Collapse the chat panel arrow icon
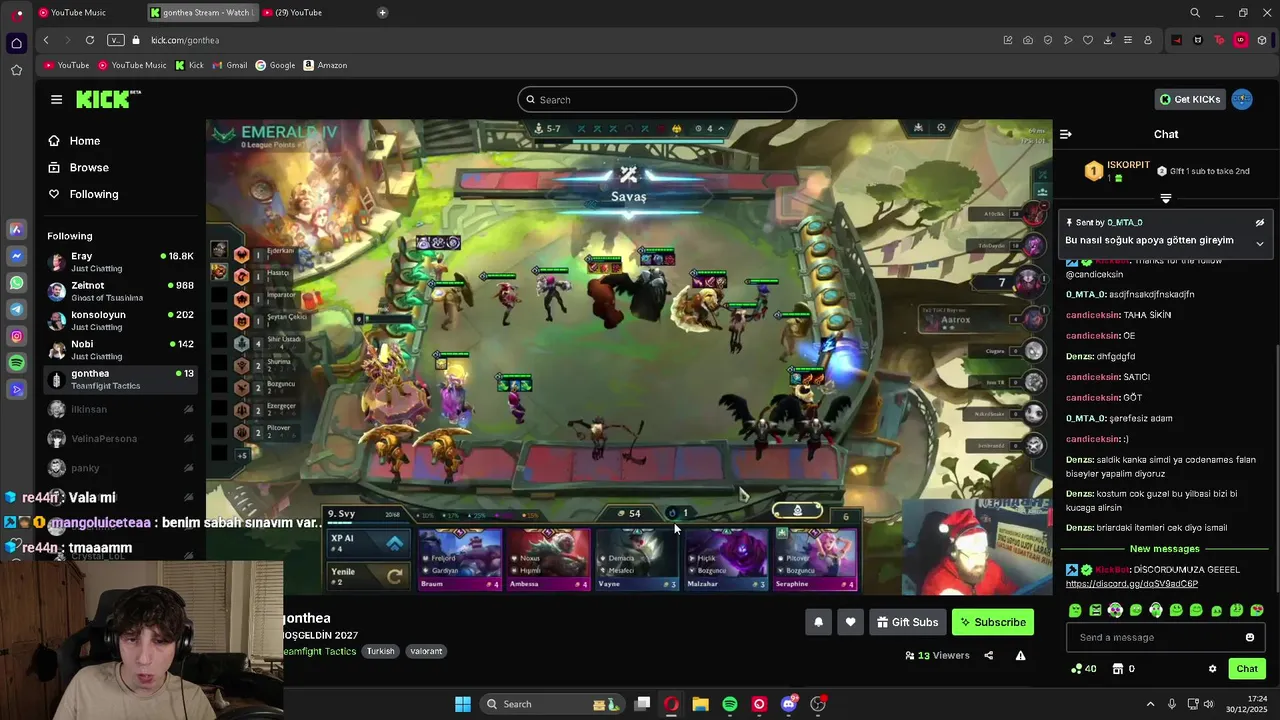The height and width of the screenshot is (720, 1280). coord(1066,134)
